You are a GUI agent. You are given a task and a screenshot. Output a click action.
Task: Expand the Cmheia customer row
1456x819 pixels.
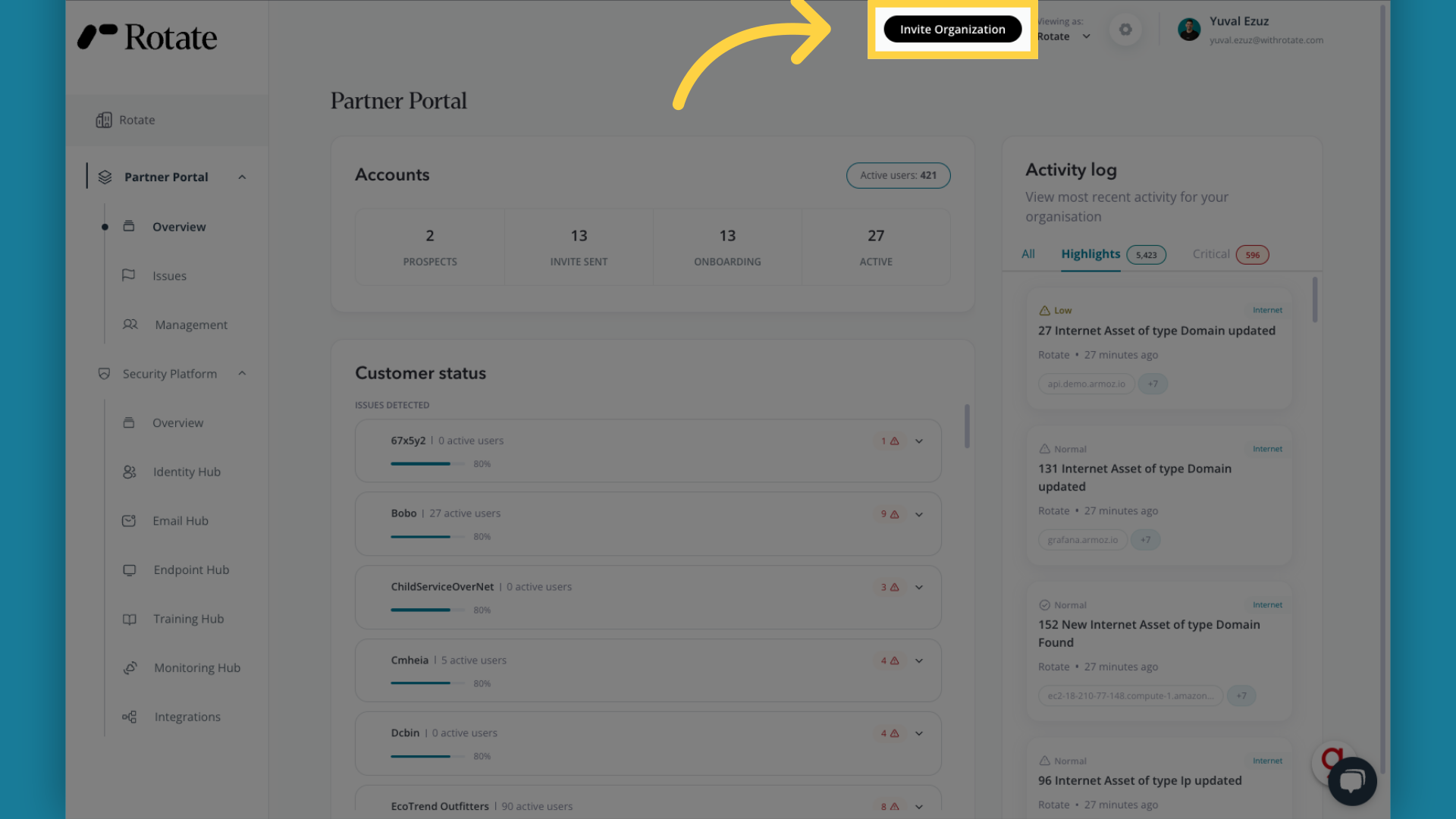(919, 661)
